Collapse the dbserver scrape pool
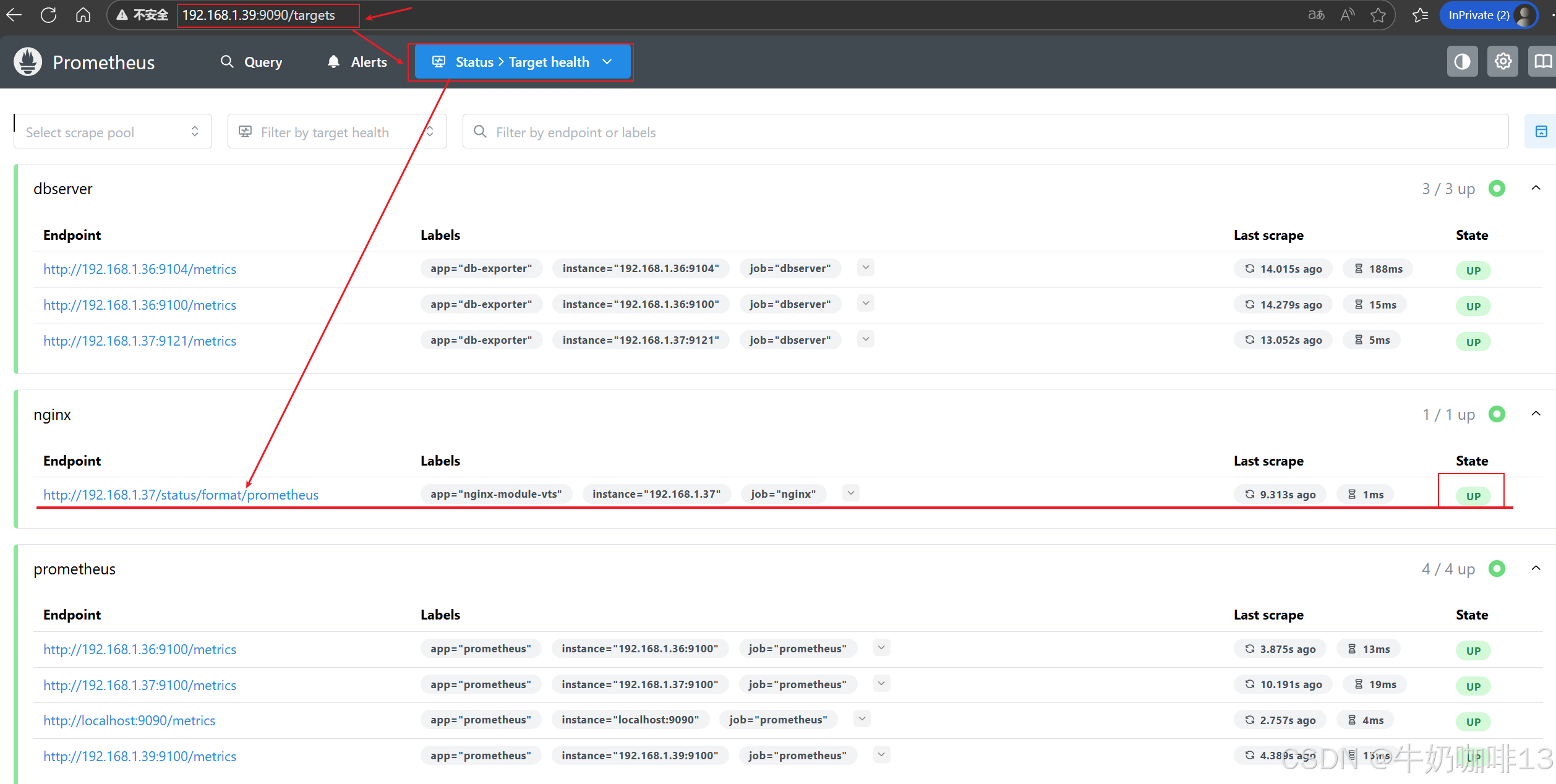The width and height of the screenshot is (1556, 784). click(x=1536, y=188)
